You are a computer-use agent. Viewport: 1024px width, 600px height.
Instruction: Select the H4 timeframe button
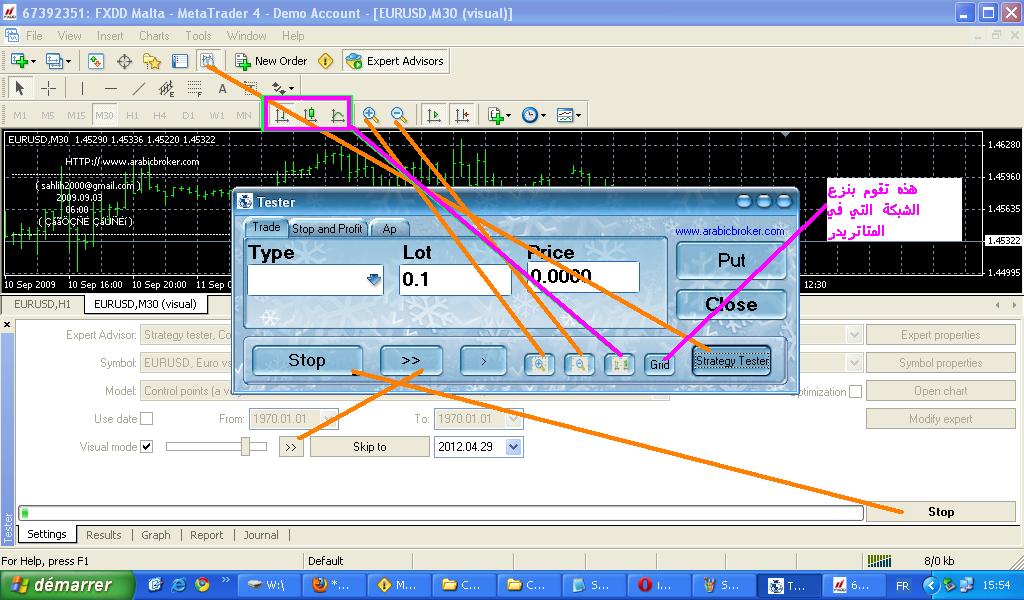160,116
